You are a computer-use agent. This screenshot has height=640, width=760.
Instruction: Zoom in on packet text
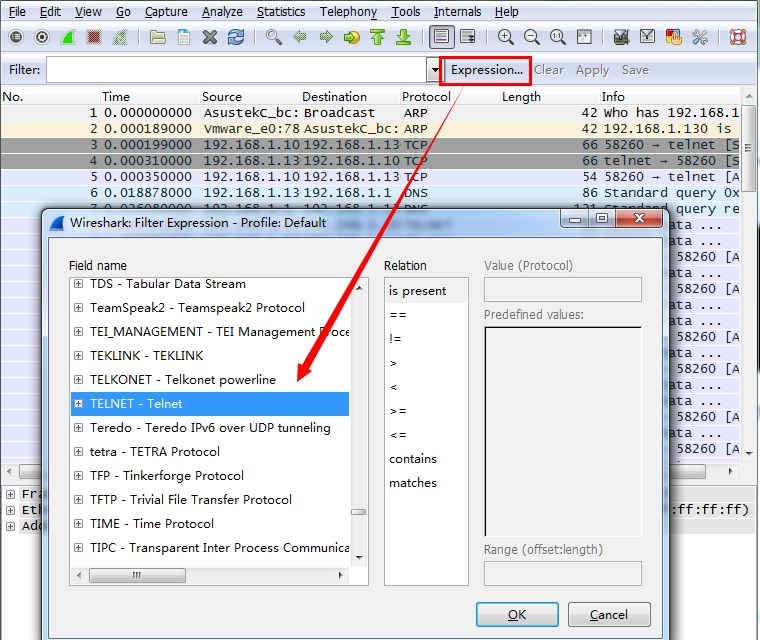point(506,37)
